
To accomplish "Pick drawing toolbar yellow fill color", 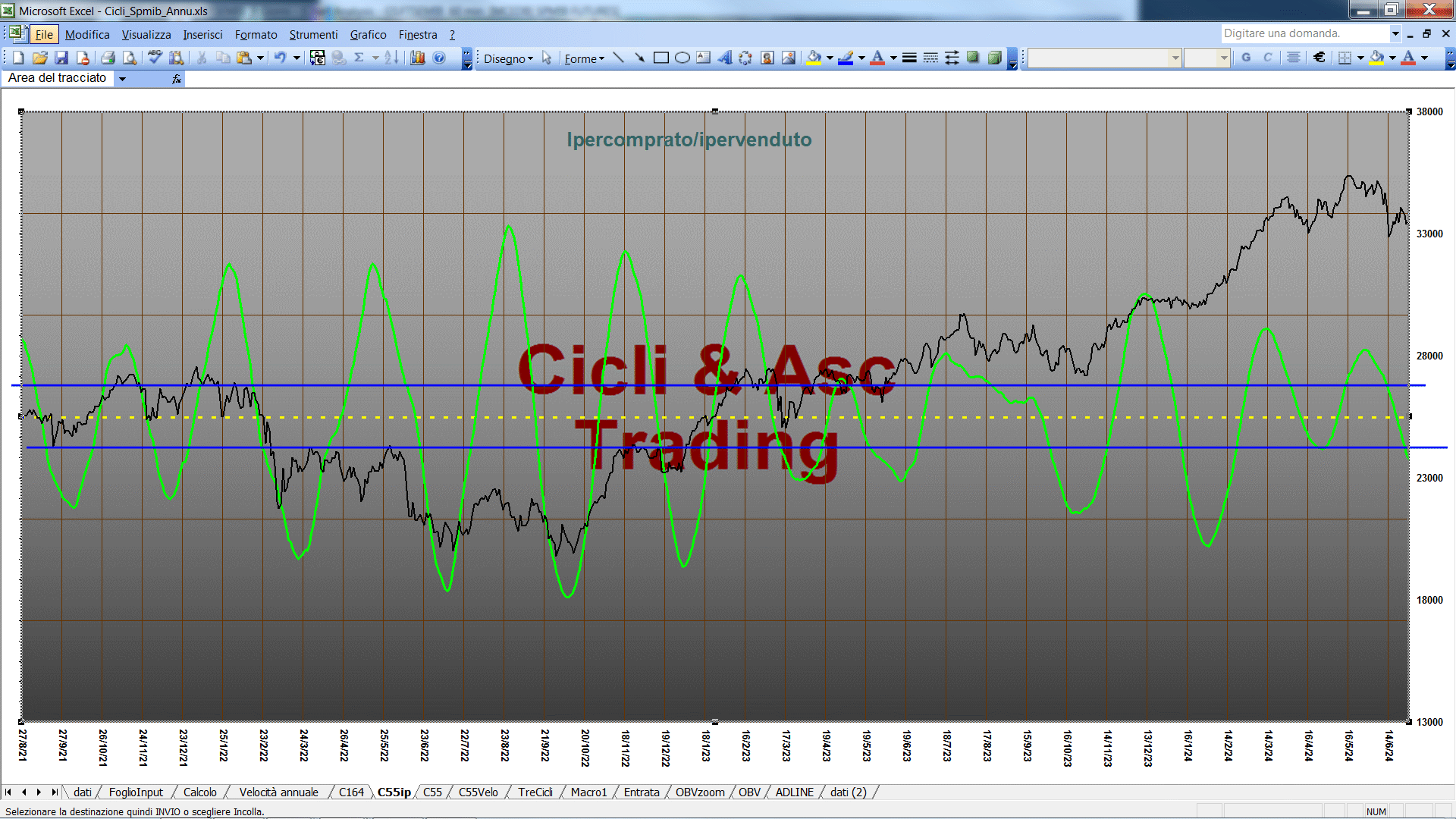I will (x=814, y=58).
